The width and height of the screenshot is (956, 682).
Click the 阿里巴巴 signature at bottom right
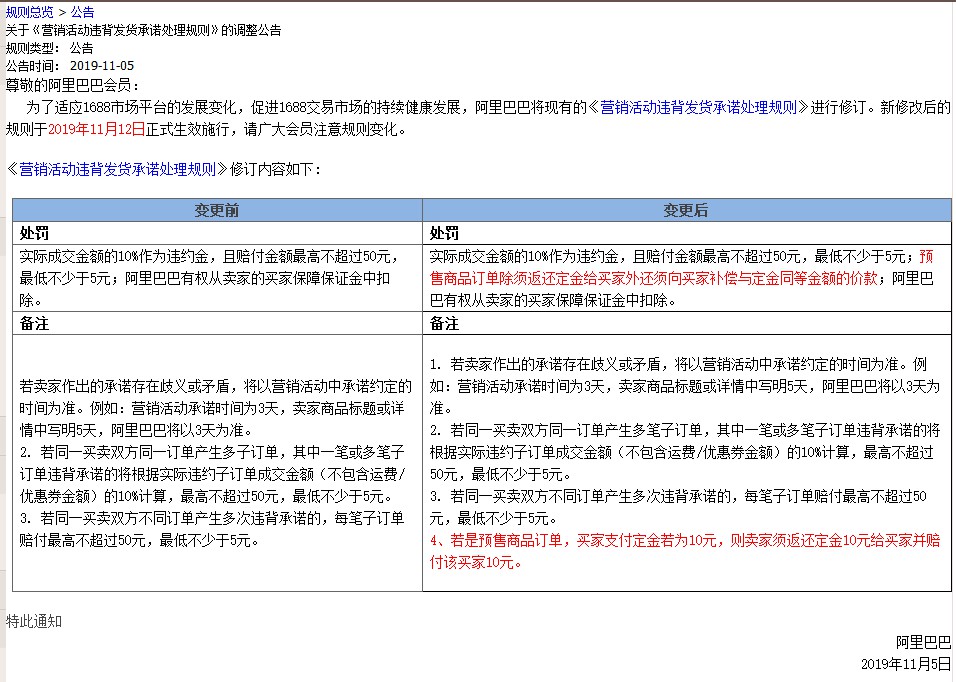click(923, 642)
